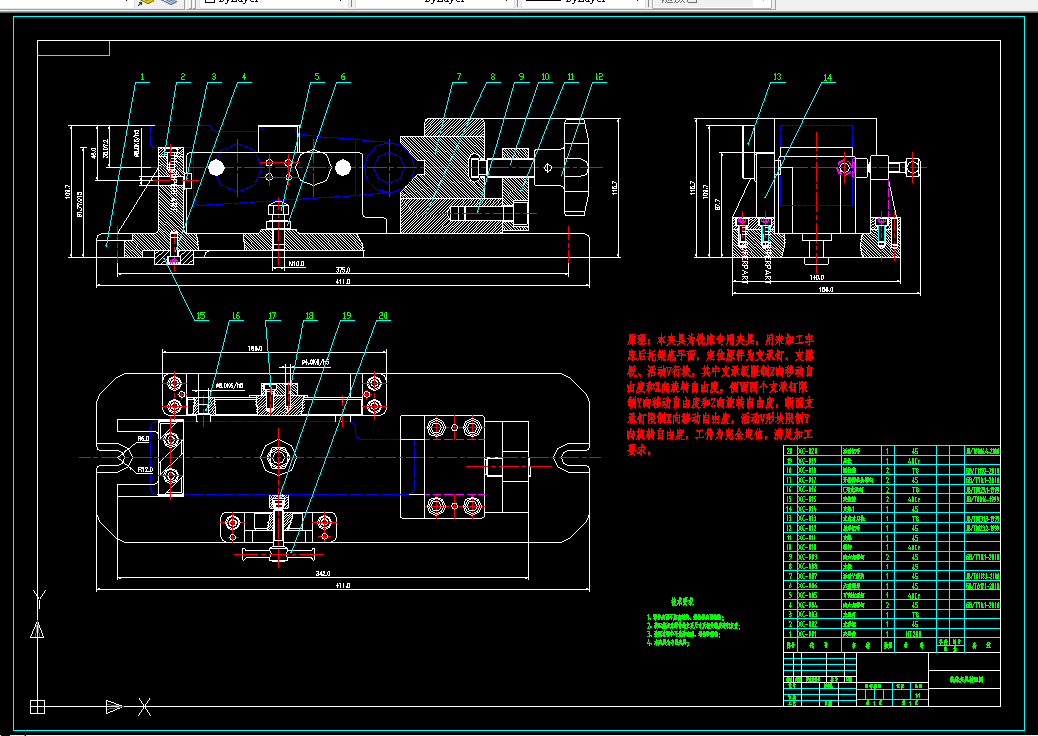The height and width of the screenshot is (736, 1038).
Task: Pick part balloon number 16
Action: (x=235, y=316)
